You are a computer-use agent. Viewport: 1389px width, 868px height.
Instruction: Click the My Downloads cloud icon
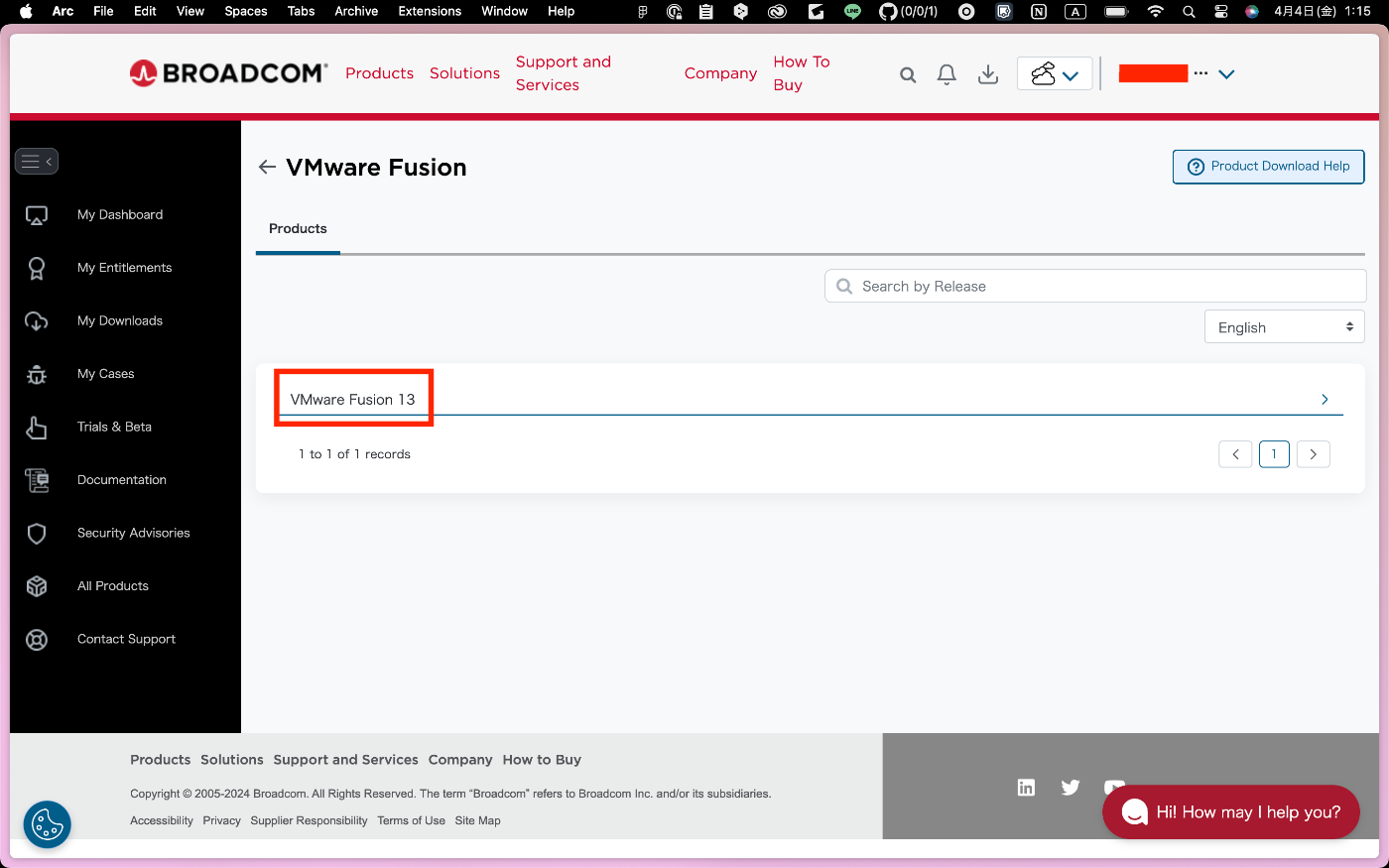click(x=37, y=321)
